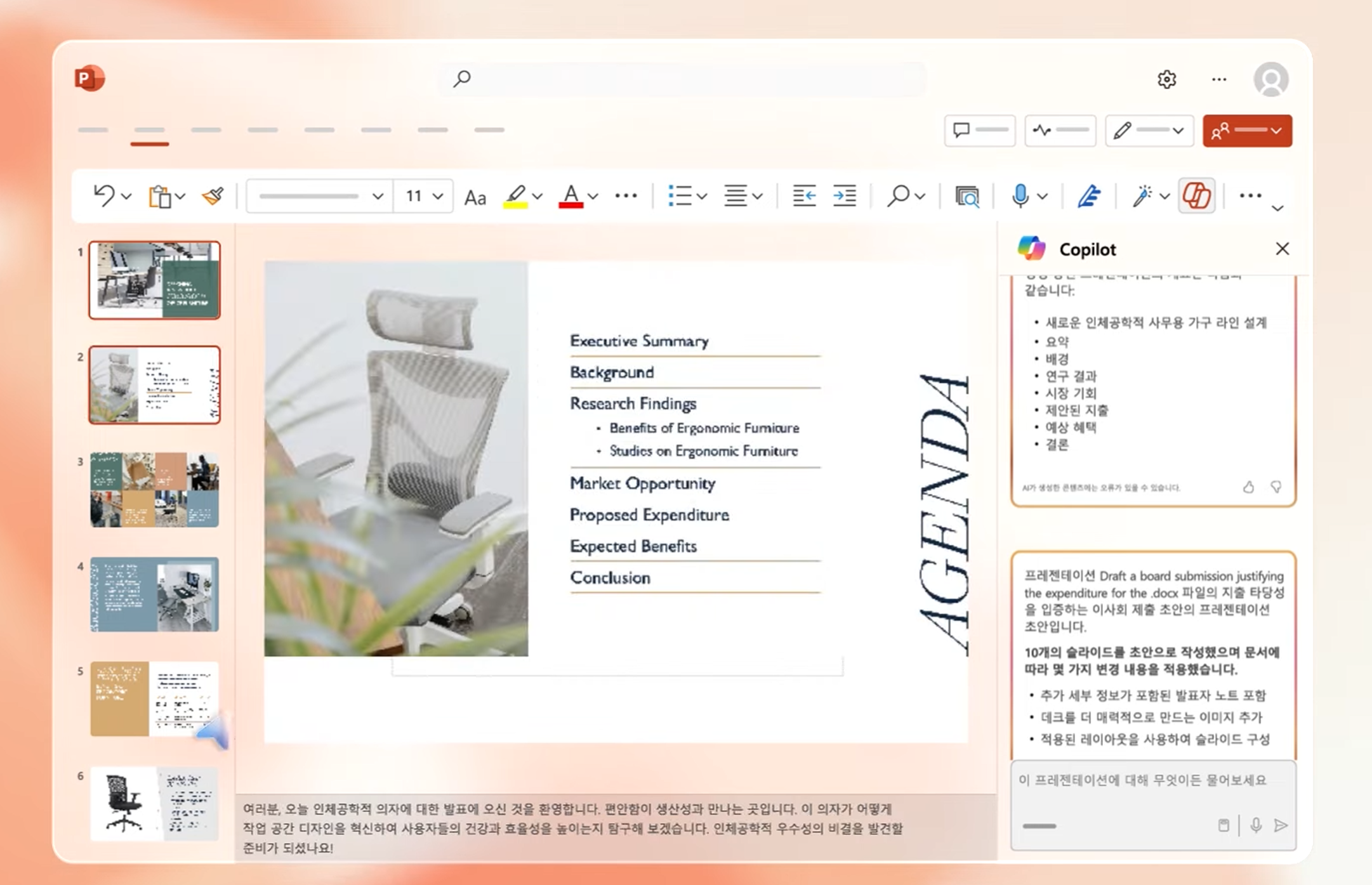
Task: Click the Comments button near top right
Action: (x=979, y=131)
